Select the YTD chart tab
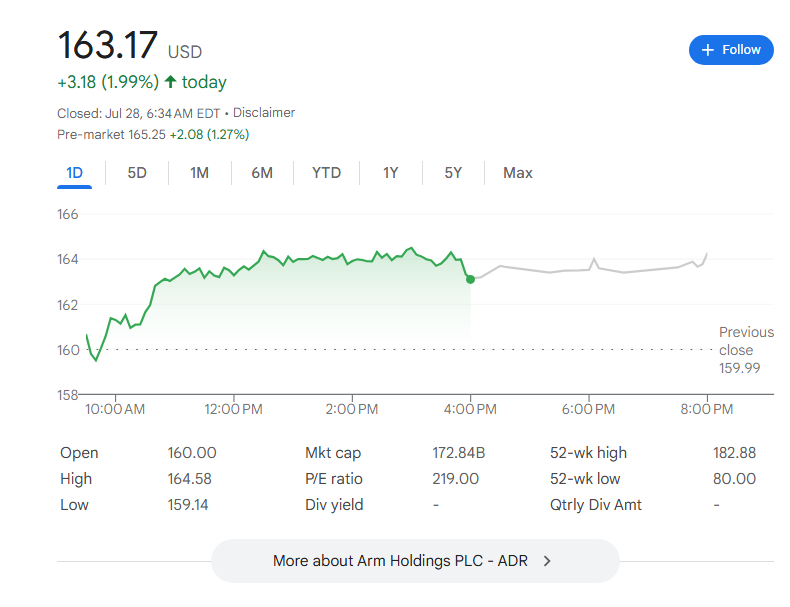This screenshot has width=790, height=607. click(326, 173)
